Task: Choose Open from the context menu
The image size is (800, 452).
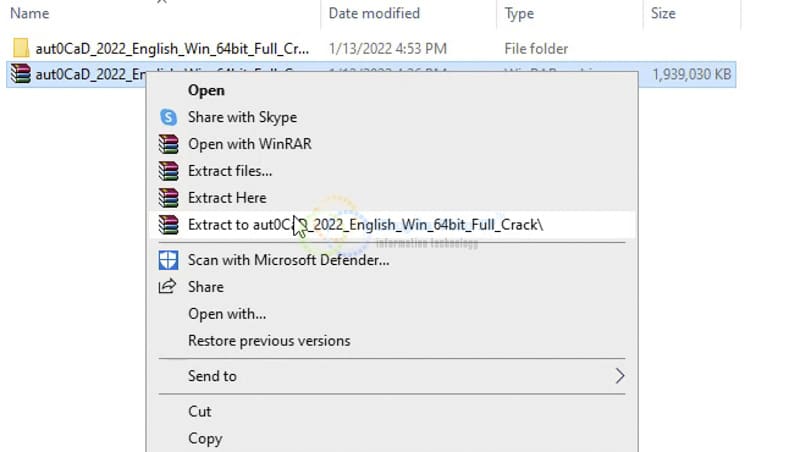Action: 206,90
